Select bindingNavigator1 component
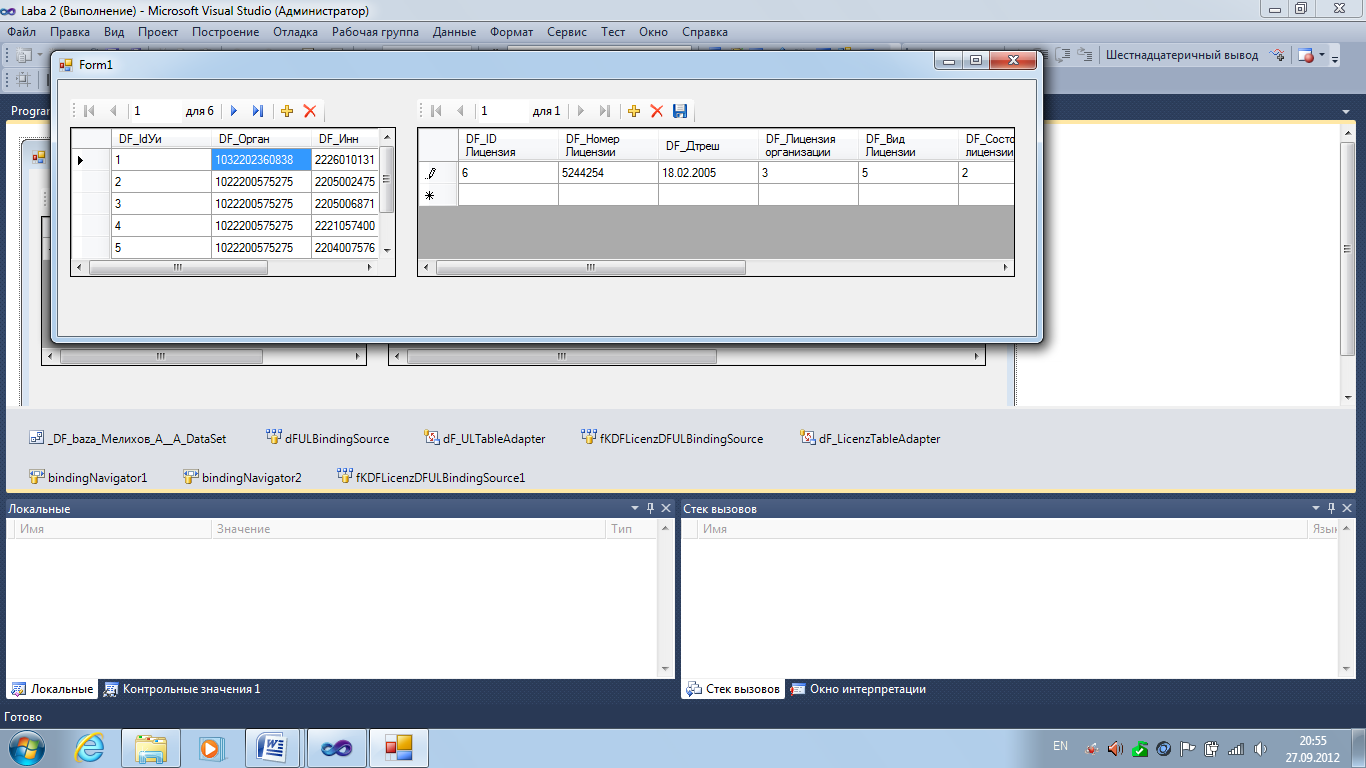 click(x=88, y=477)
